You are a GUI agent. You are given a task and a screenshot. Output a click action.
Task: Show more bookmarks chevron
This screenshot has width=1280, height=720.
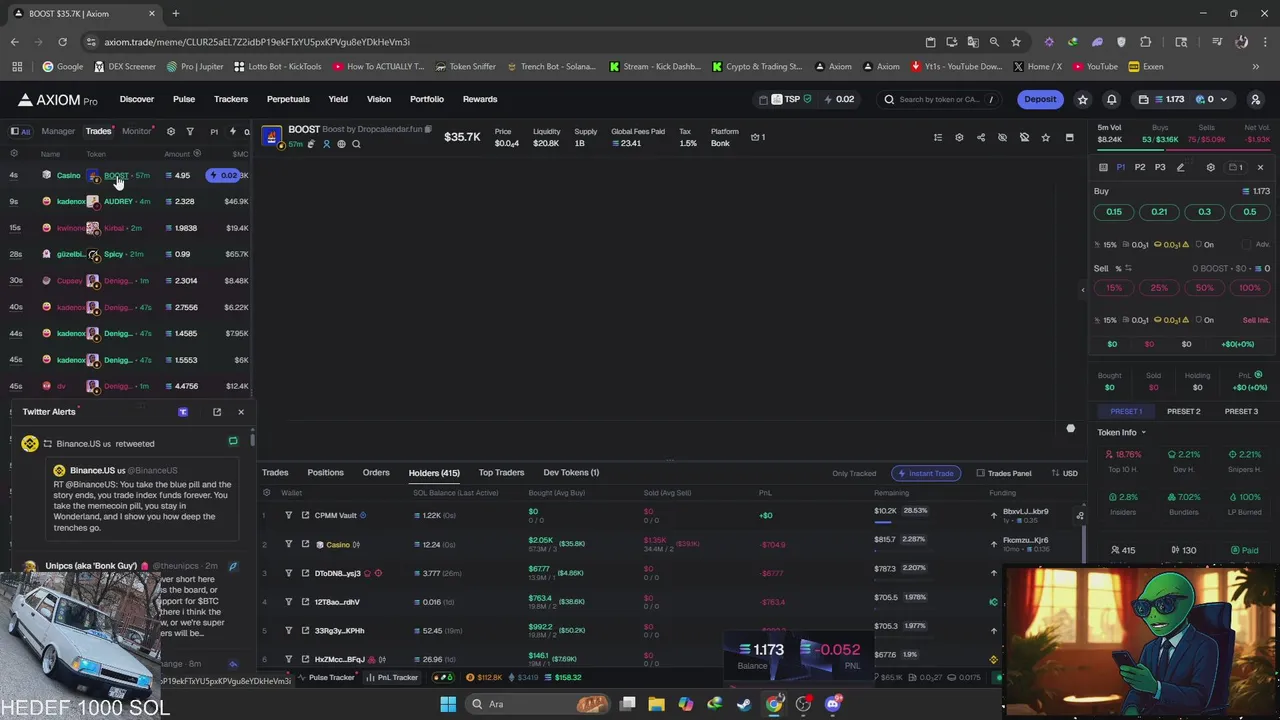(x=1255, y=67)
